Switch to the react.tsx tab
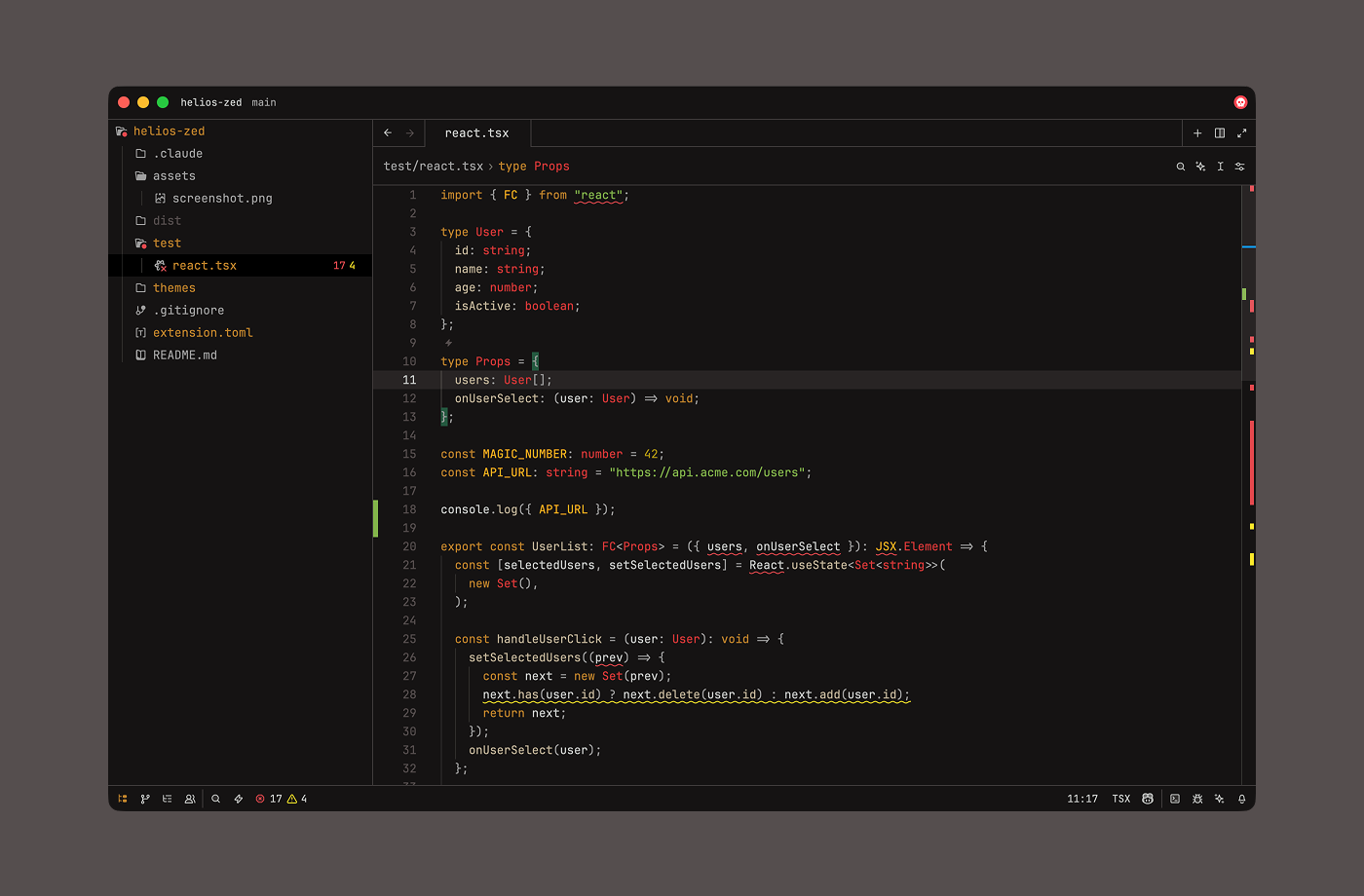Image resolution: width=1364 pixels, height=896 pixels. pos(477,133)
